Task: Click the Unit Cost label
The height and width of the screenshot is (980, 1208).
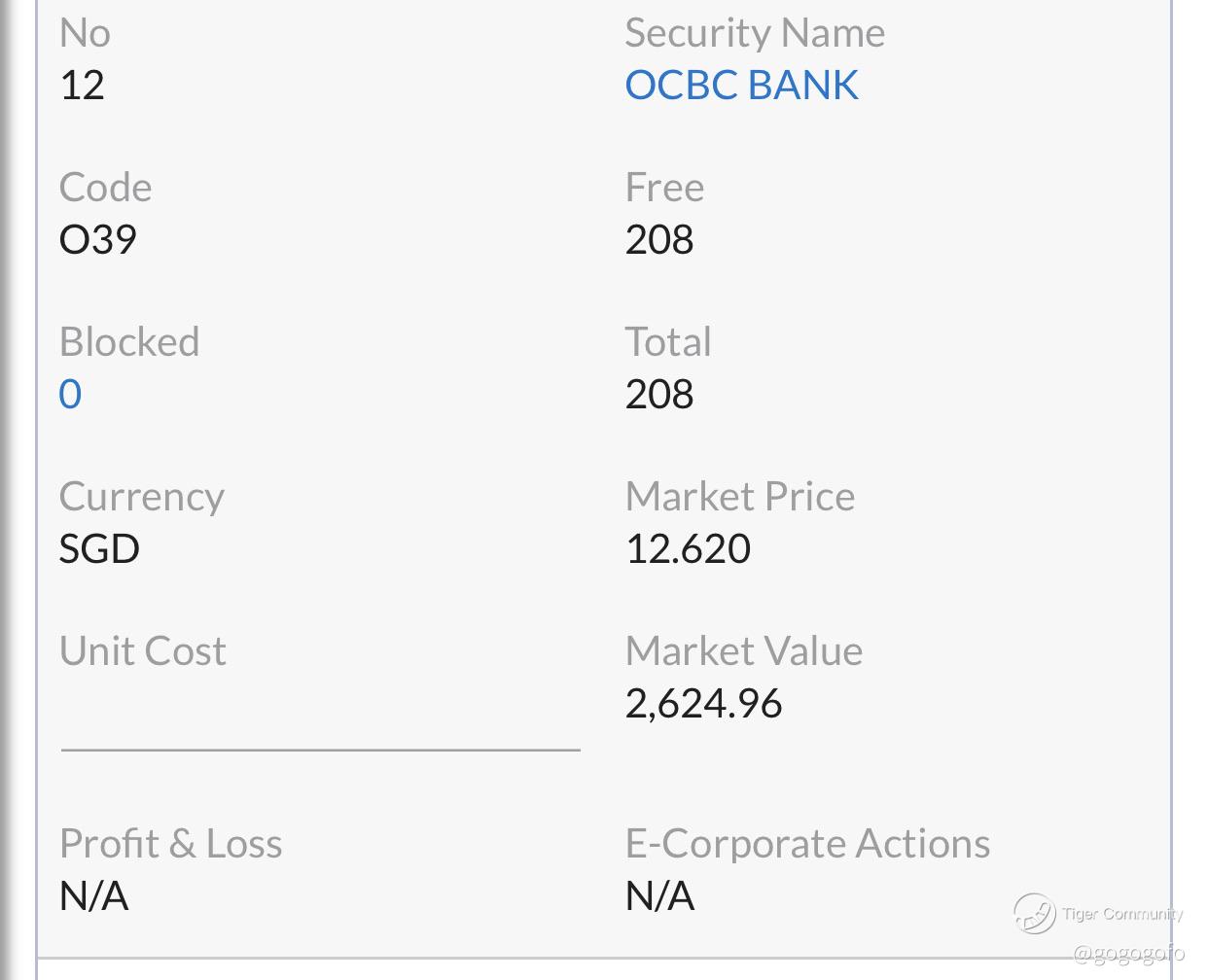Action: [143, 651]
